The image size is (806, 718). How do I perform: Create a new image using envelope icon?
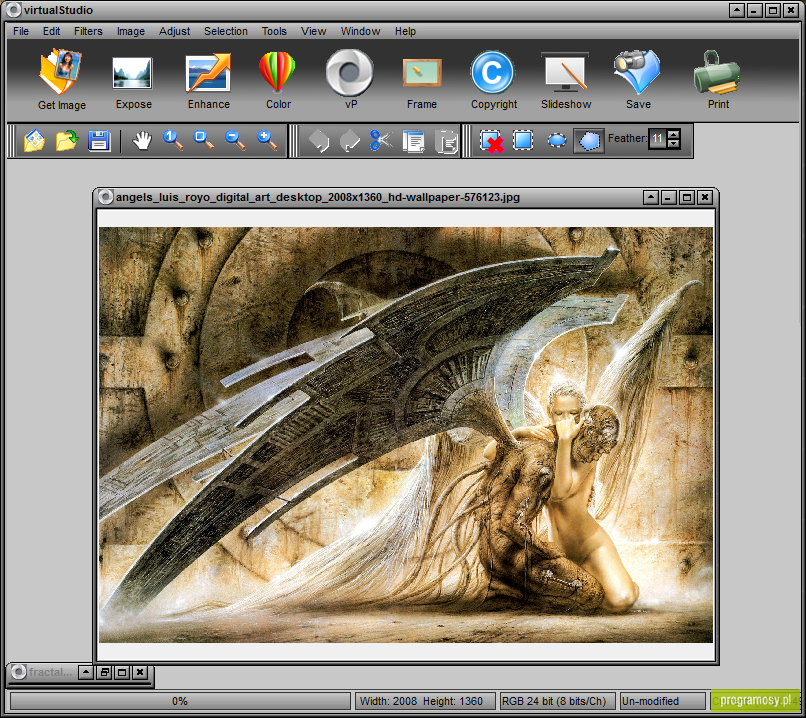34,140
